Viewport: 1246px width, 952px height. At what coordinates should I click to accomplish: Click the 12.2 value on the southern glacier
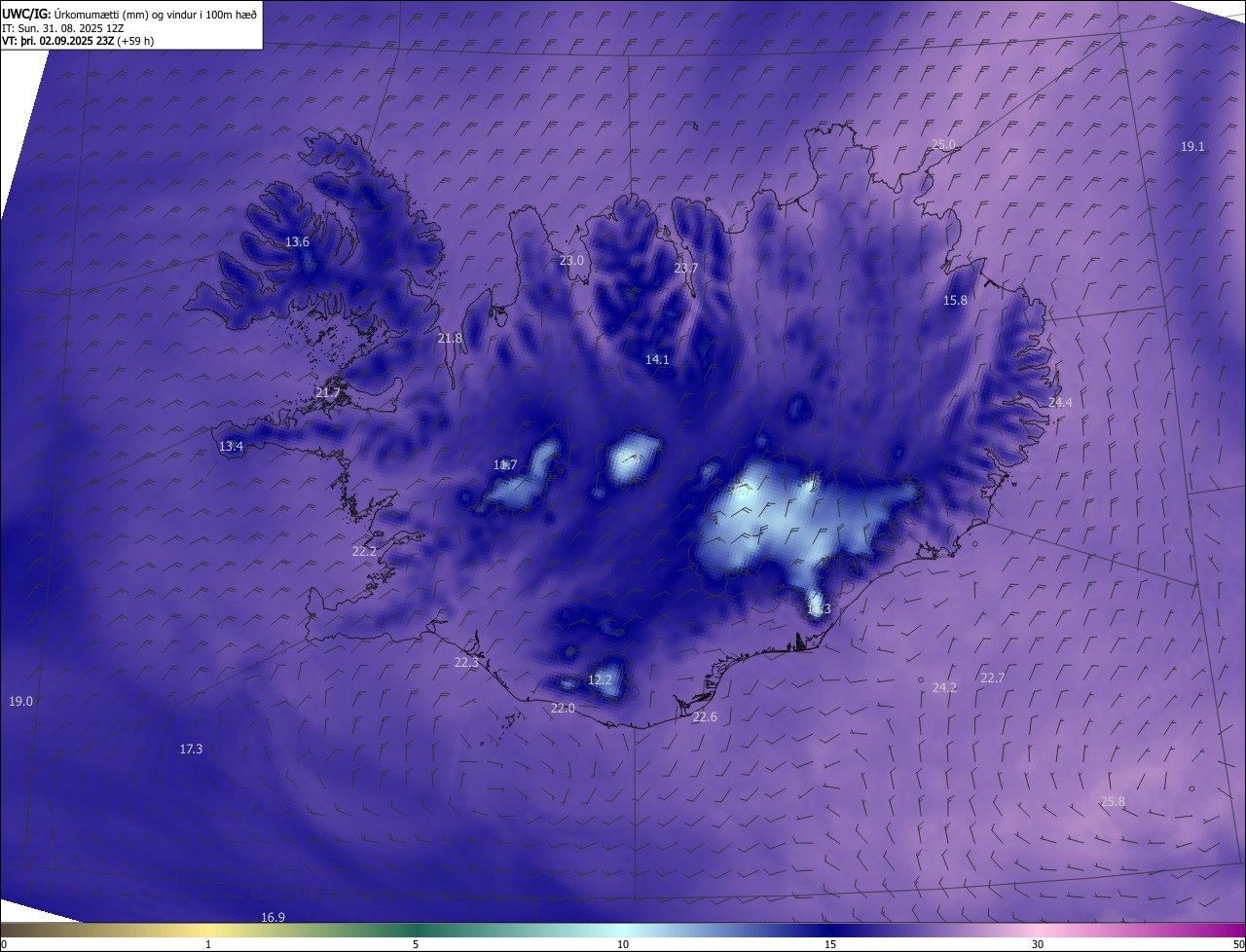600,680
